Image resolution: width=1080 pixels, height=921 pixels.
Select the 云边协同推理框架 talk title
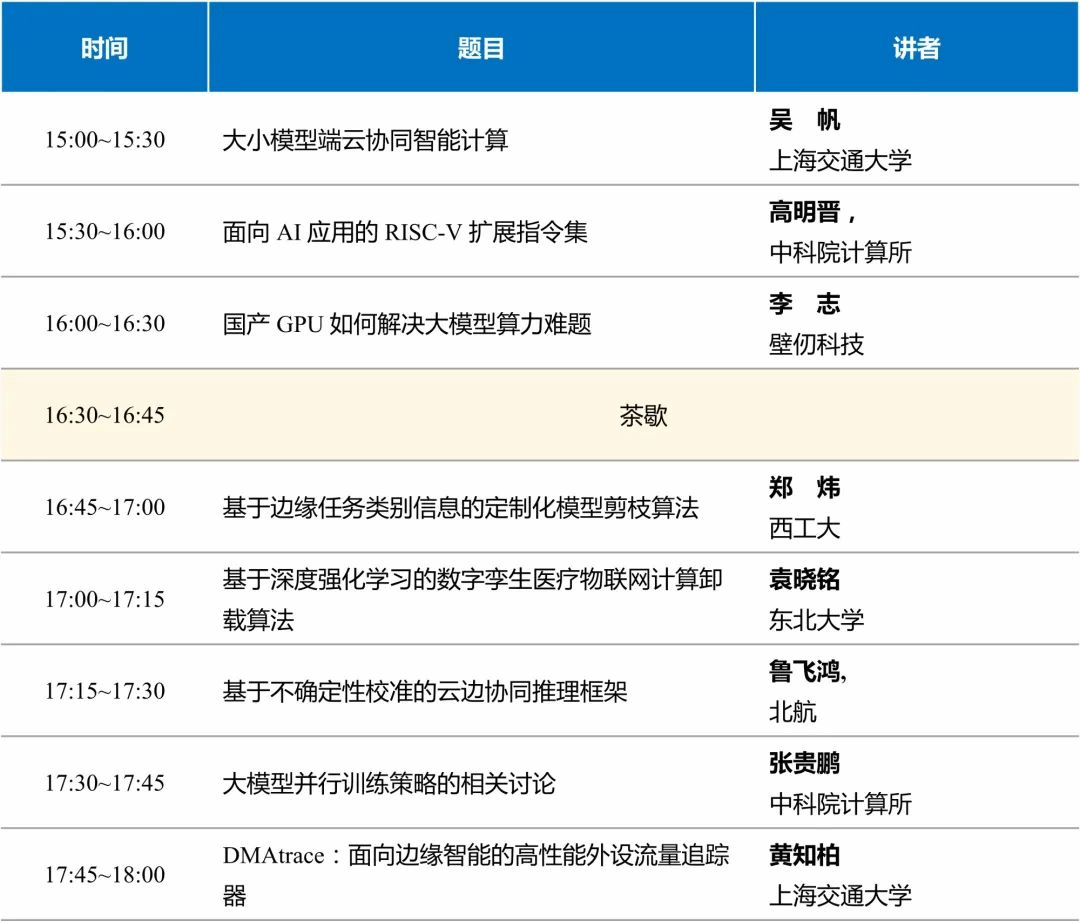tap(424, 691)
